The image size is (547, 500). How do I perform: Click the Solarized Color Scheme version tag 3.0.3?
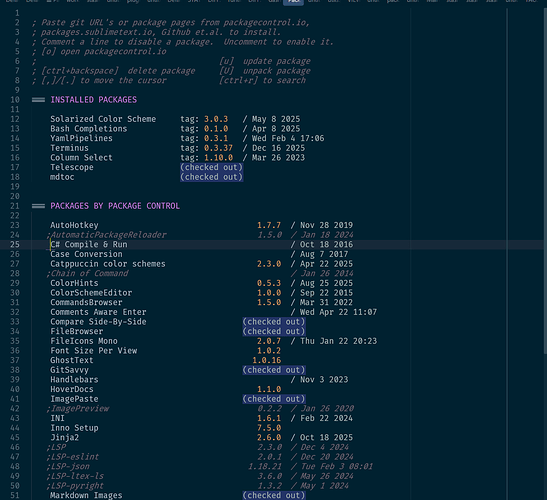[x=216, y=119]
